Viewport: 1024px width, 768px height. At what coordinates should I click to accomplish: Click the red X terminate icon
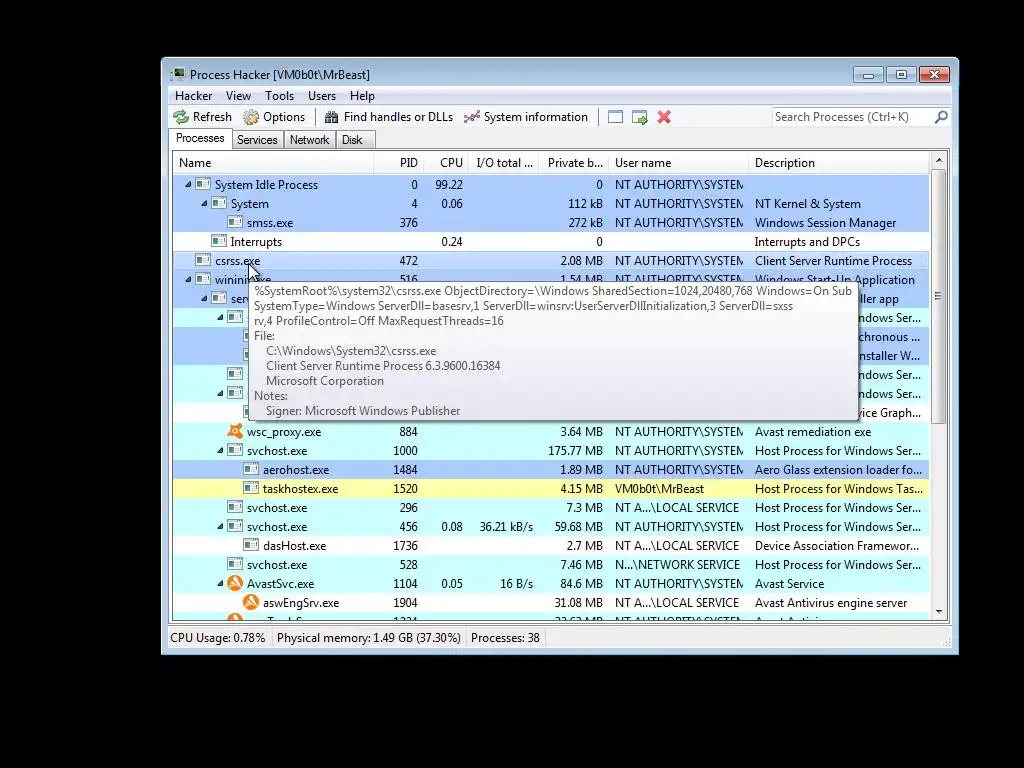tap(664, 117)
